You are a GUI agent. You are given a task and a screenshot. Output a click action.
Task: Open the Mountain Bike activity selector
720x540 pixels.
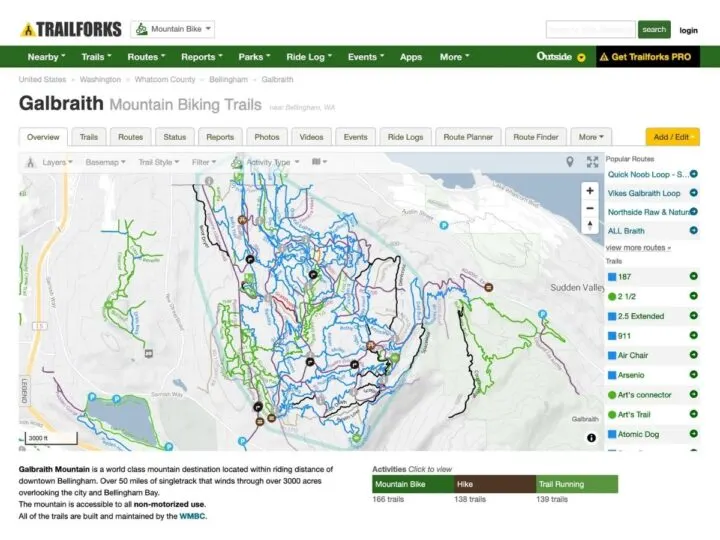coord(173,29)
